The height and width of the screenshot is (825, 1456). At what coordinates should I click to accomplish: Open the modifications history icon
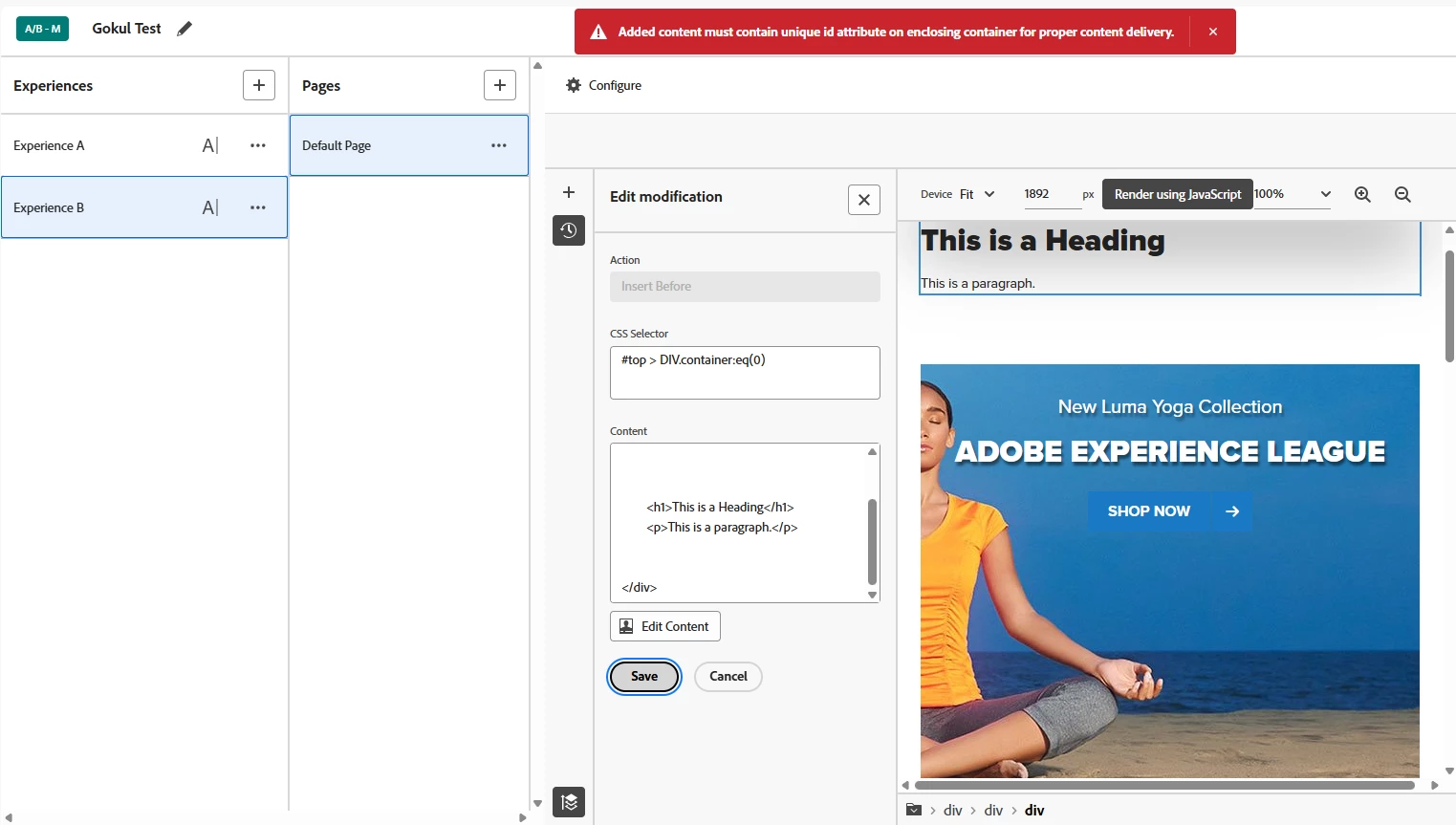(569, 230)
